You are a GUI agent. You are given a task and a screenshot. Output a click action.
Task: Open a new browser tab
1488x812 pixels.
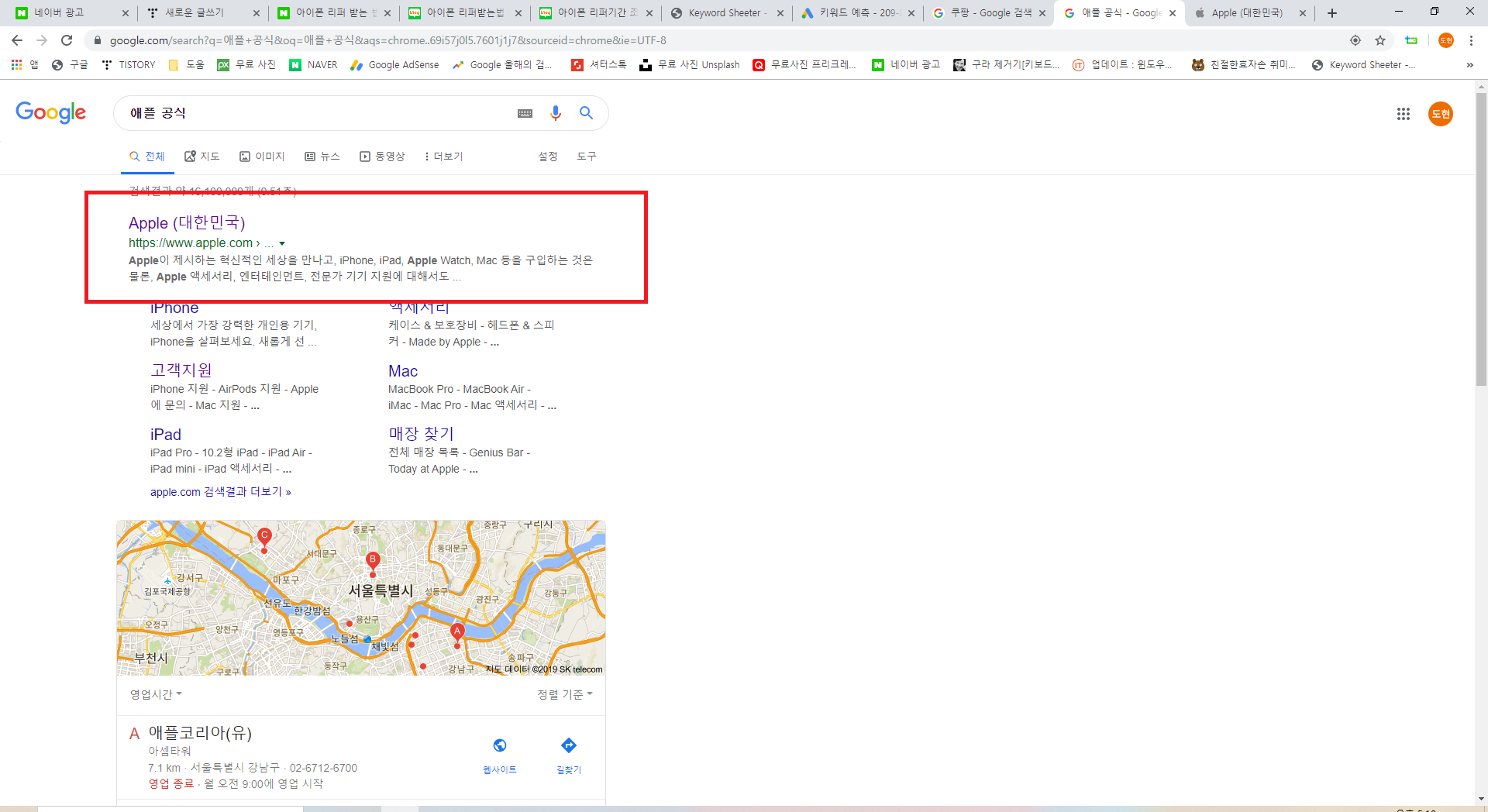click(1332, 13)
